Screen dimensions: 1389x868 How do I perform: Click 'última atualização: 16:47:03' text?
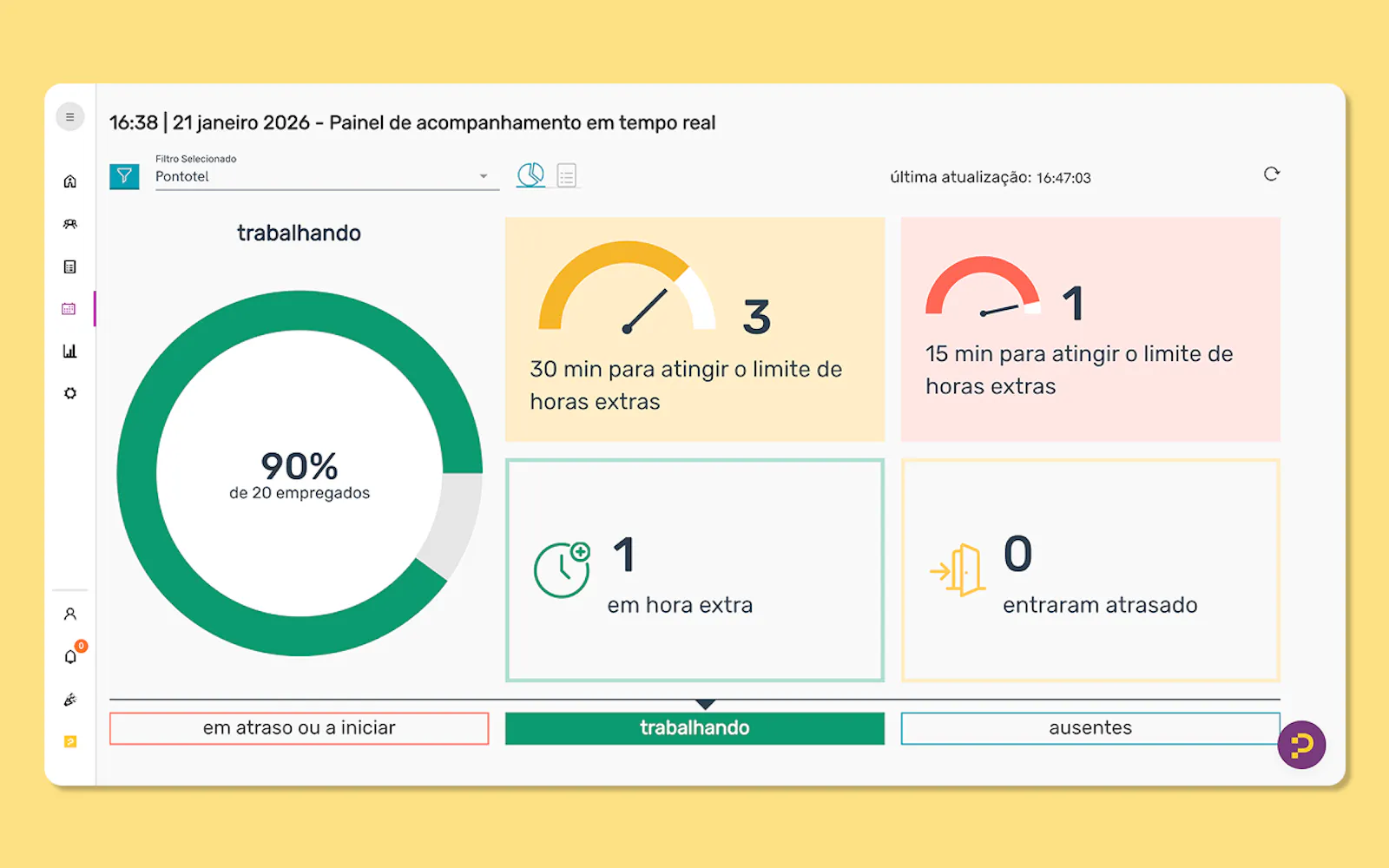(991, 177)
